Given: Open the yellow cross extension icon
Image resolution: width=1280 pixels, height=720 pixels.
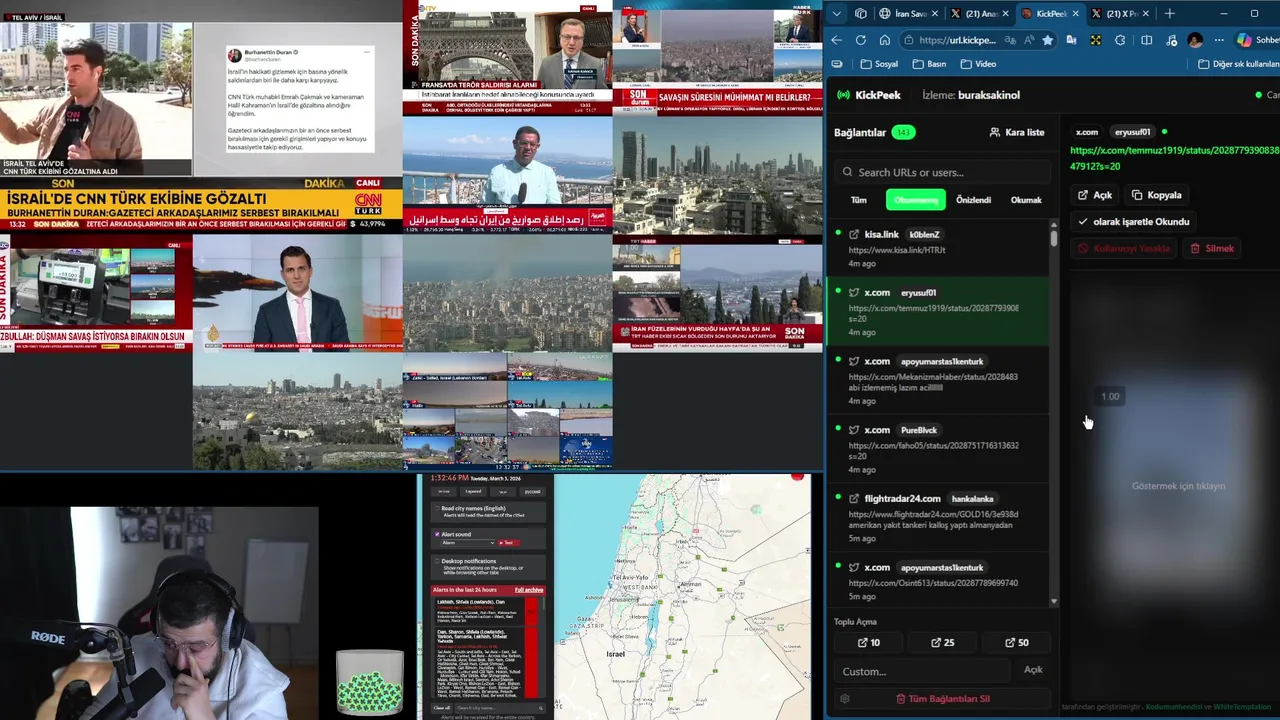Looking at the screenshot, I should click(1095, 40).
